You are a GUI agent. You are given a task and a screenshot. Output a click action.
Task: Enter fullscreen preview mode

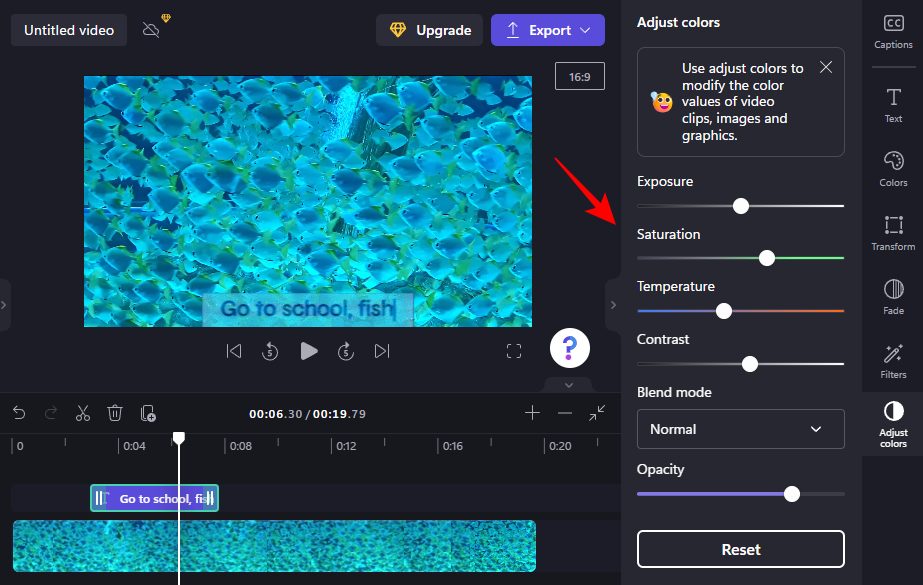(x=514, y=351)
